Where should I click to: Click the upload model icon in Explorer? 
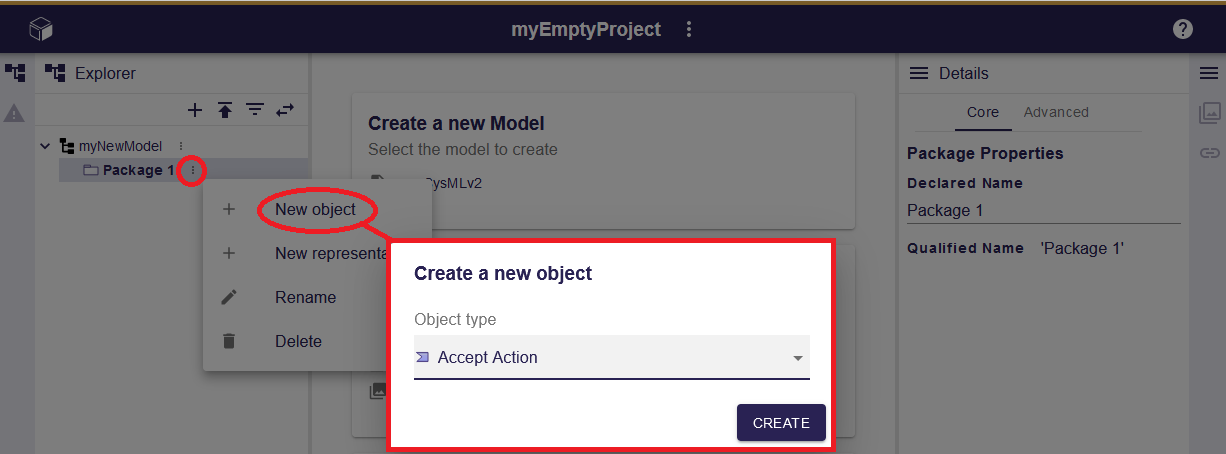[225, 110]
